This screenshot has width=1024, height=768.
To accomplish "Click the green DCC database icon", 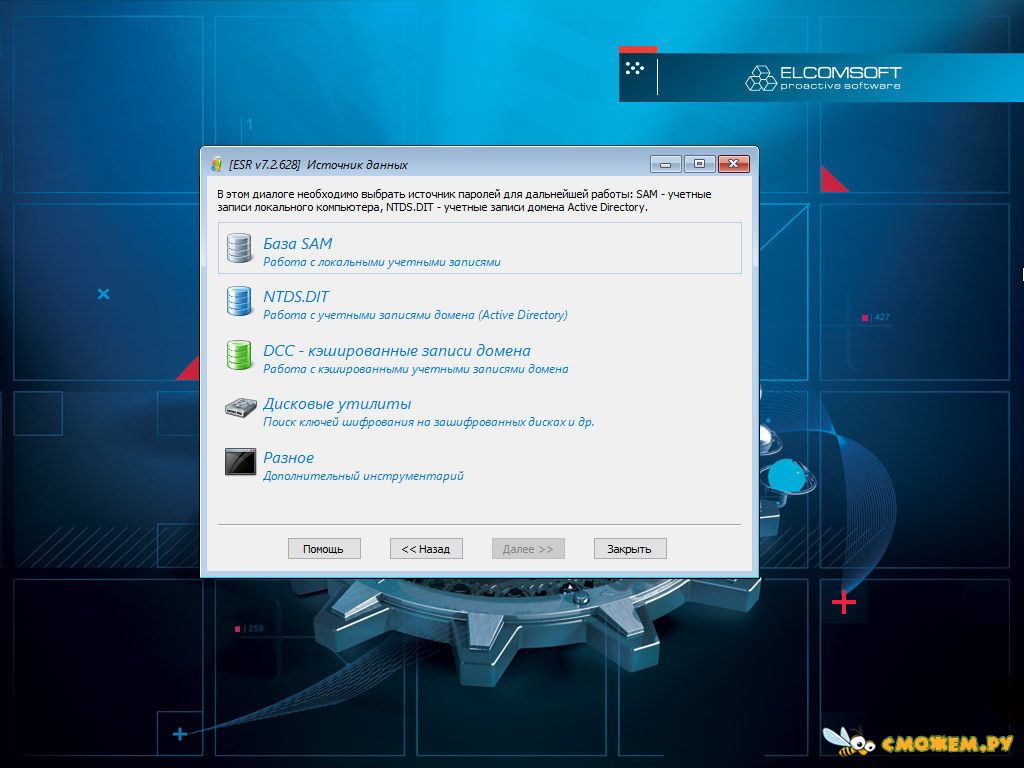I will pos(238,355).
